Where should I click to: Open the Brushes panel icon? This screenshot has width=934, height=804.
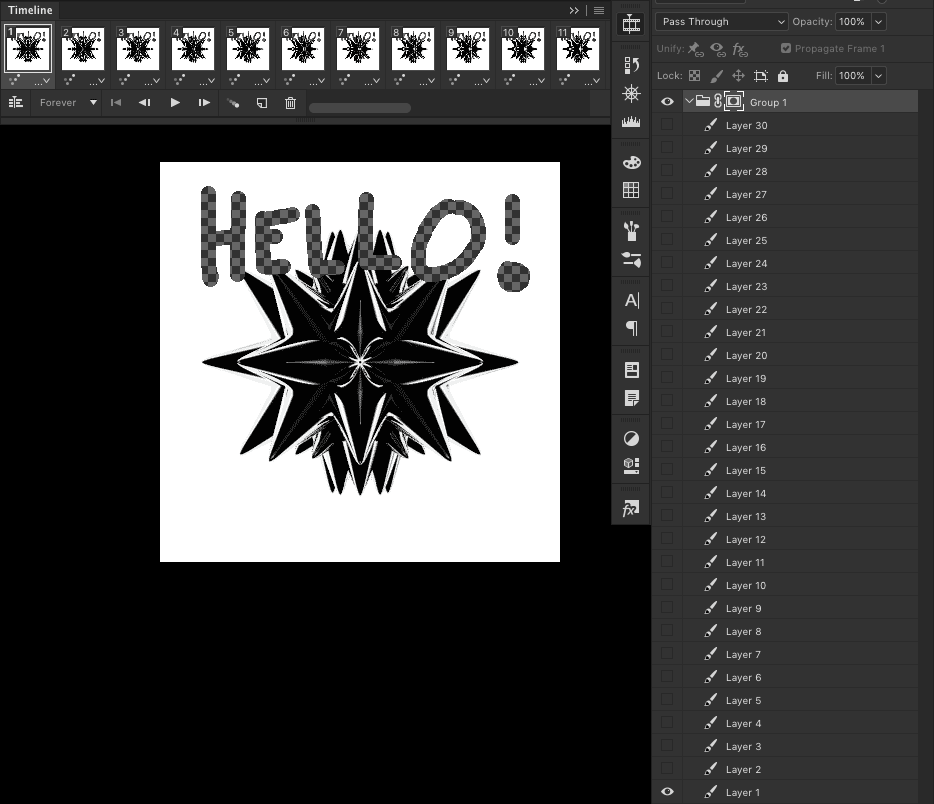coord(631,231)
